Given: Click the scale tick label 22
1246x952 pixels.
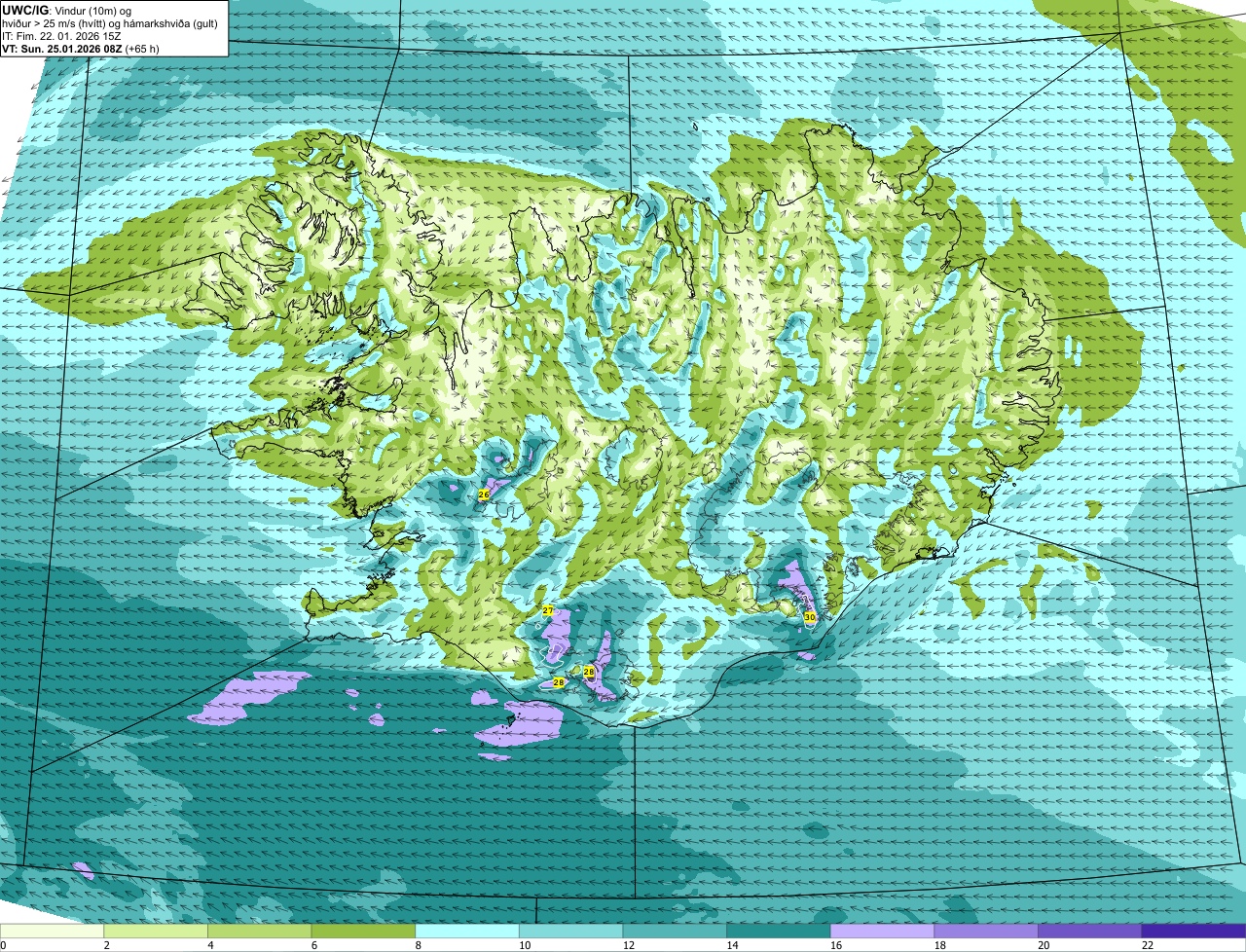Looking at the screenshot, I should point(1148,945).
